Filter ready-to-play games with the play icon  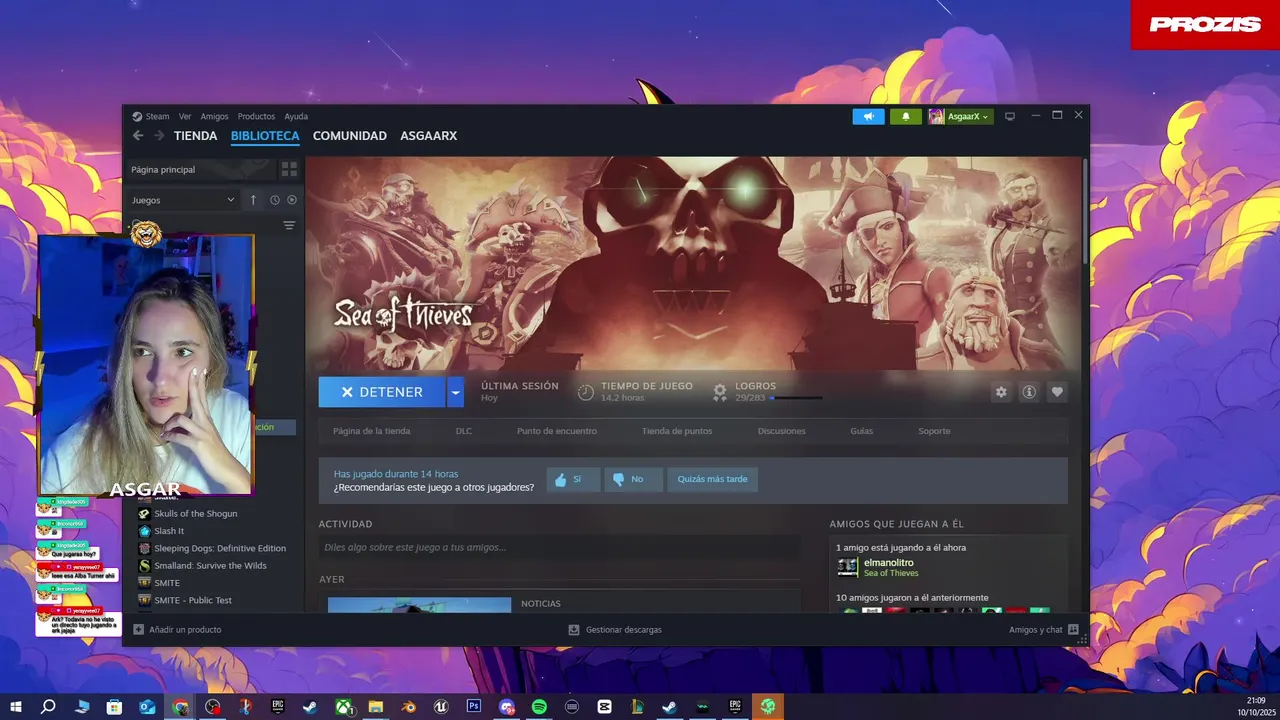[292, 200]
